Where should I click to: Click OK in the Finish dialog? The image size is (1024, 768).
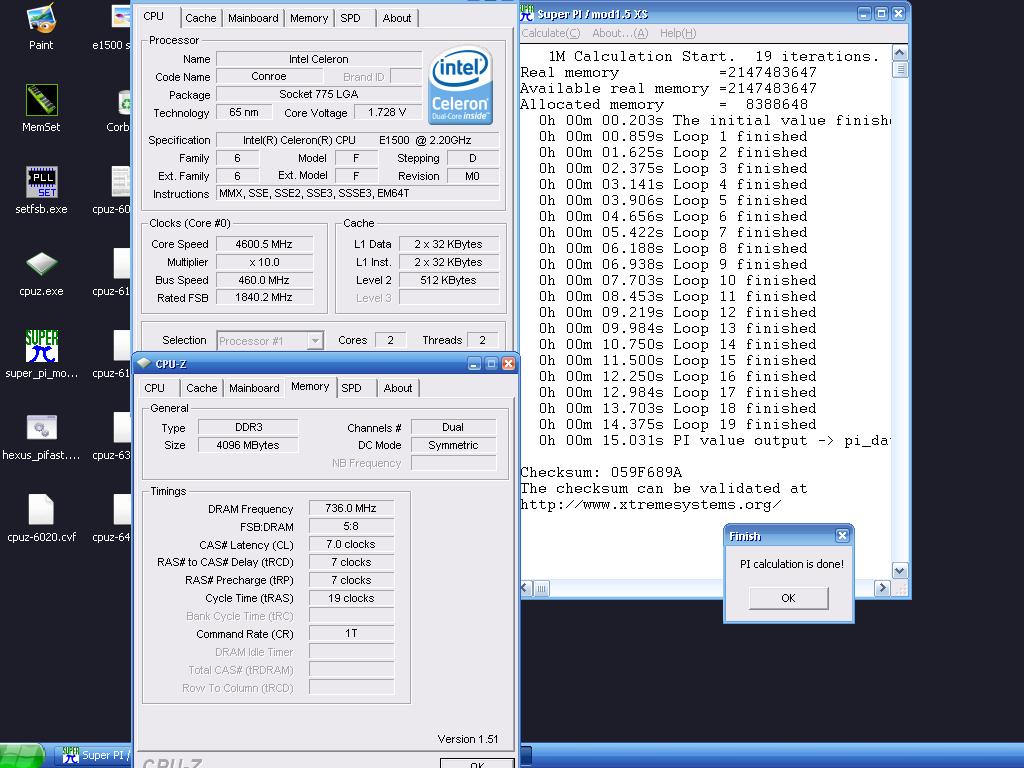(x=788, y=598)
